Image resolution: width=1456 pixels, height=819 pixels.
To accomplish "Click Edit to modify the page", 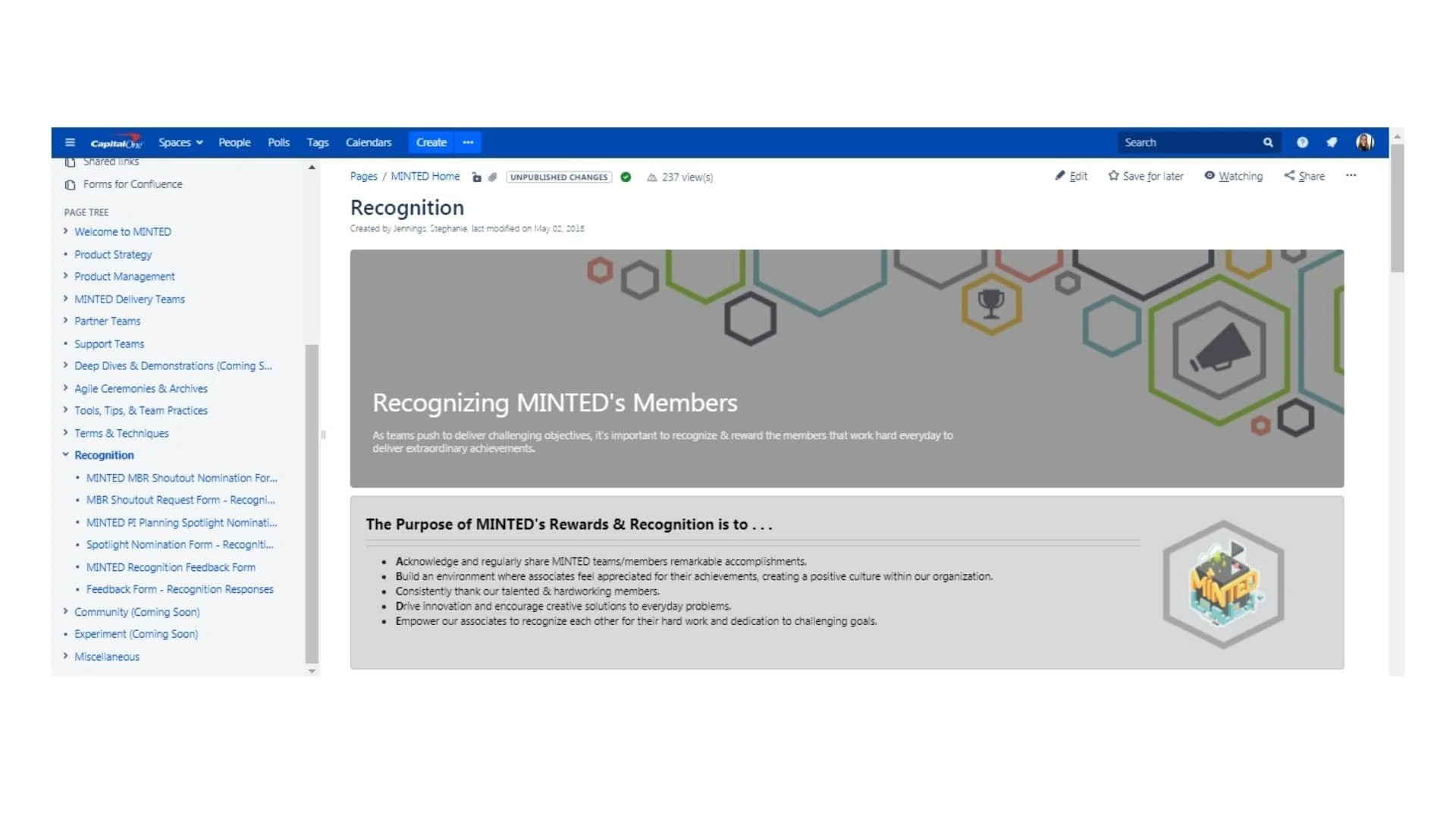I will click(1071, 176).
